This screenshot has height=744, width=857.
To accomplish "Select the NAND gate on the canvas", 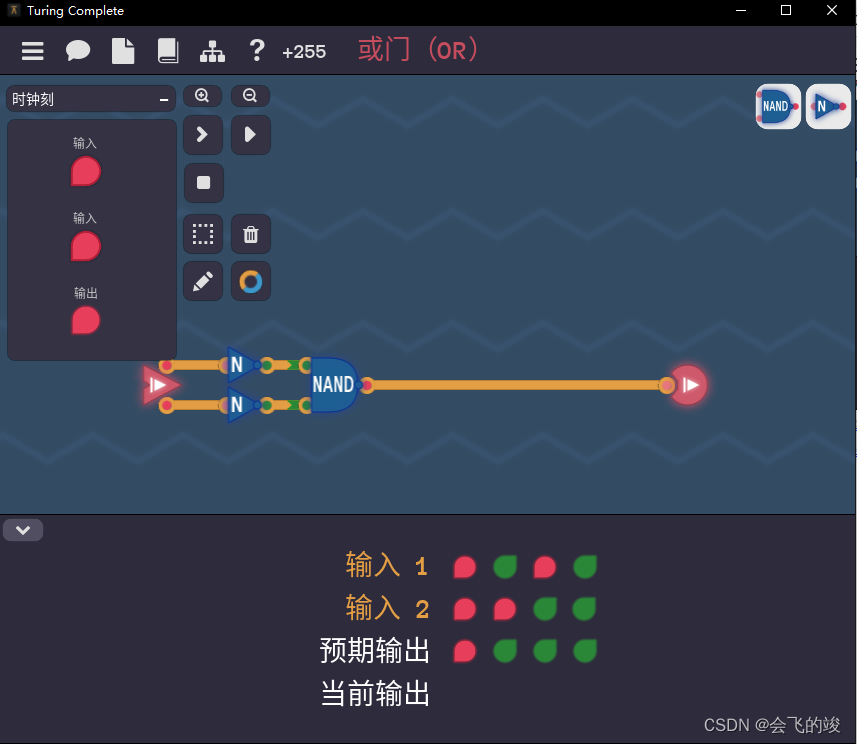I will point(333,385).
